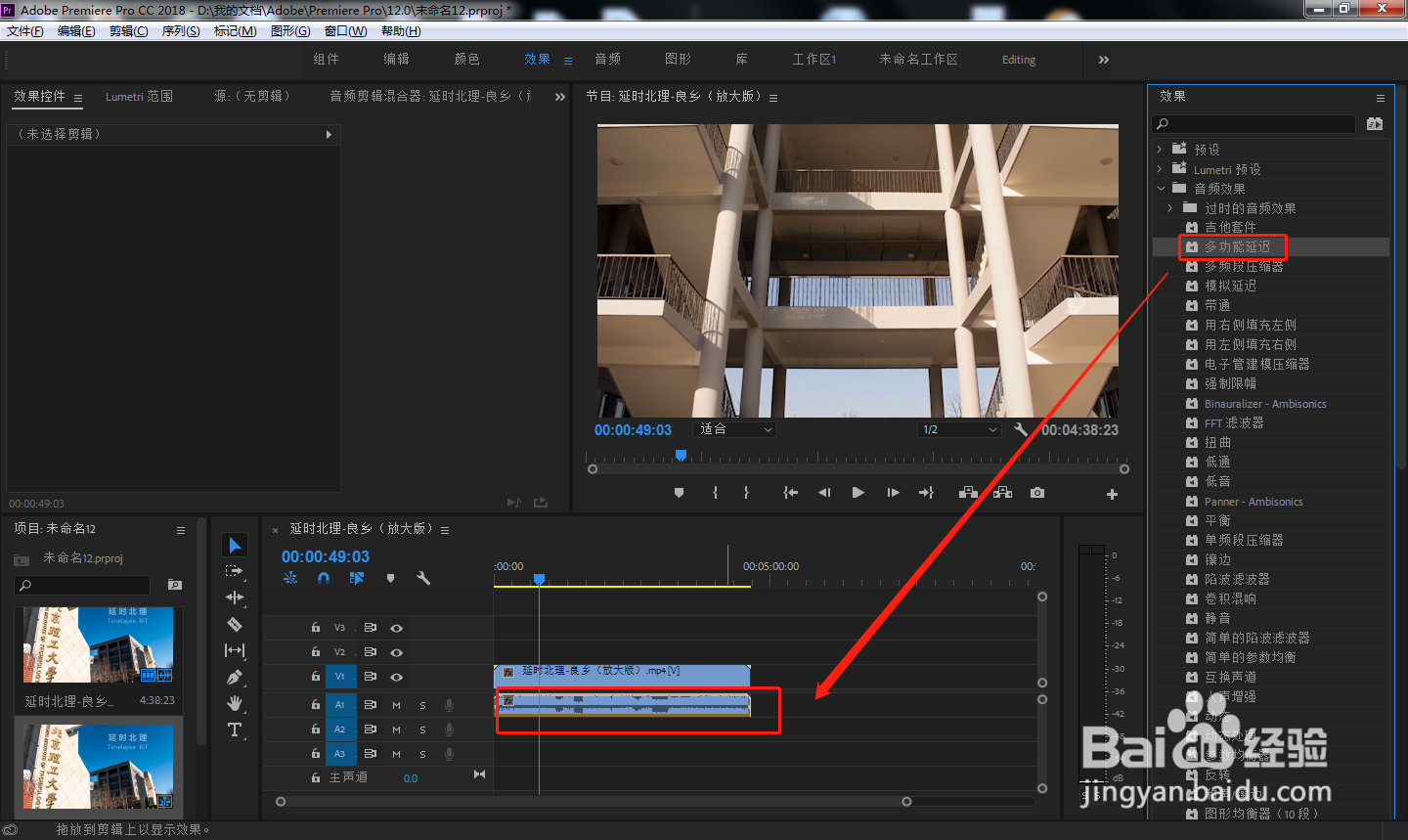Click the timeline ruler playhead handle
Screen dimensions: 1408x840
pyautogui.click(x=539, y=580)
